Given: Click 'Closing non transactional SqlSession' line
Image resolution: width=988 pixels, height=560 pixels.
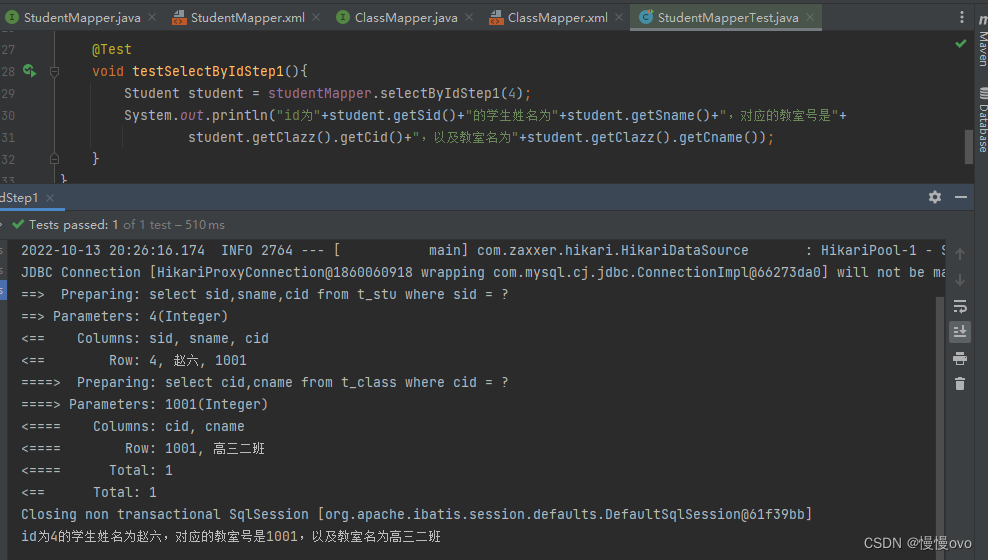Looking at the screenshot, I should pyautogui.click(x=416, y=515).
